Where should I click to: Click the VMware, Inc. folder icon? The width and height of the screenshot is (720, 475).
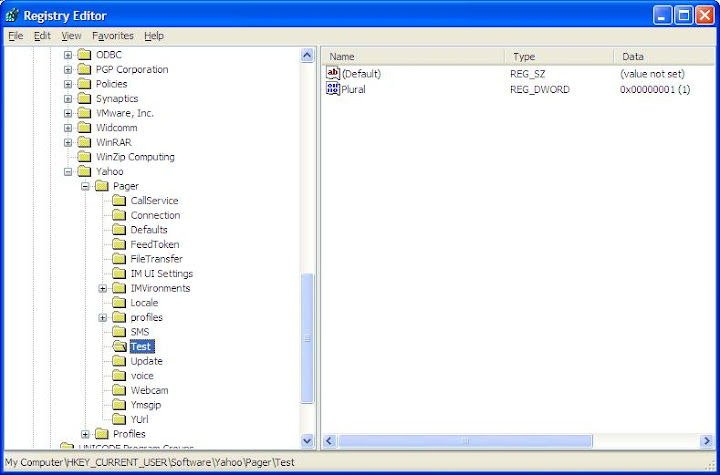[84, 113]
